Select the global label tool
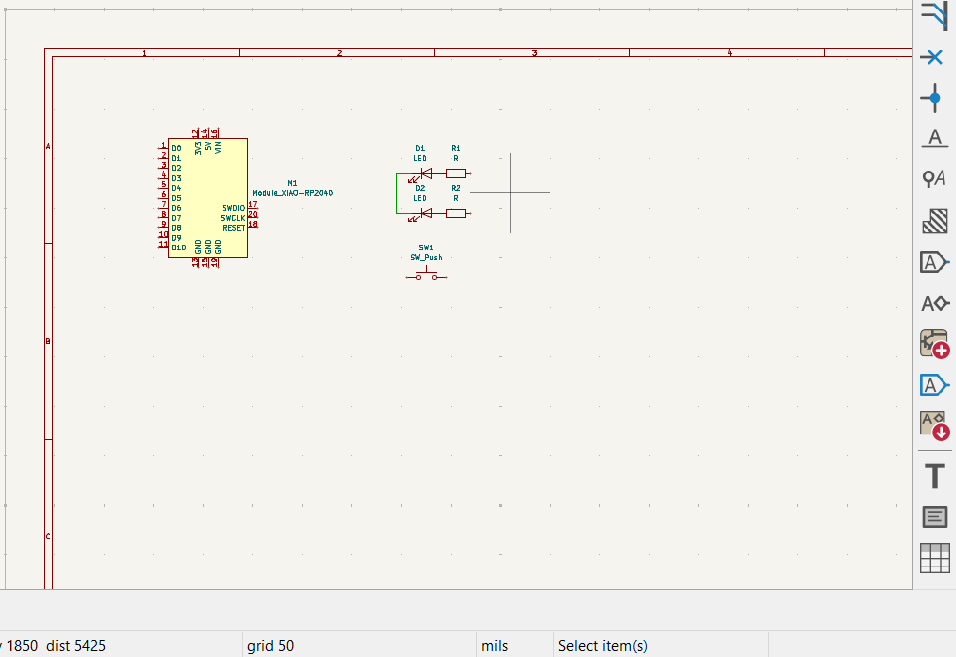Viewport: 956px width, 657px height. (934, 262)
